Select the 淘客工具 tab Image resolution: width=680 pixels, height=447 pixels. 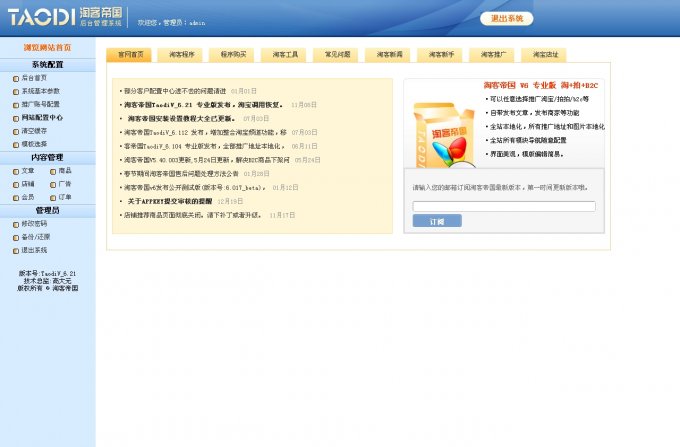tap(284, 55)
